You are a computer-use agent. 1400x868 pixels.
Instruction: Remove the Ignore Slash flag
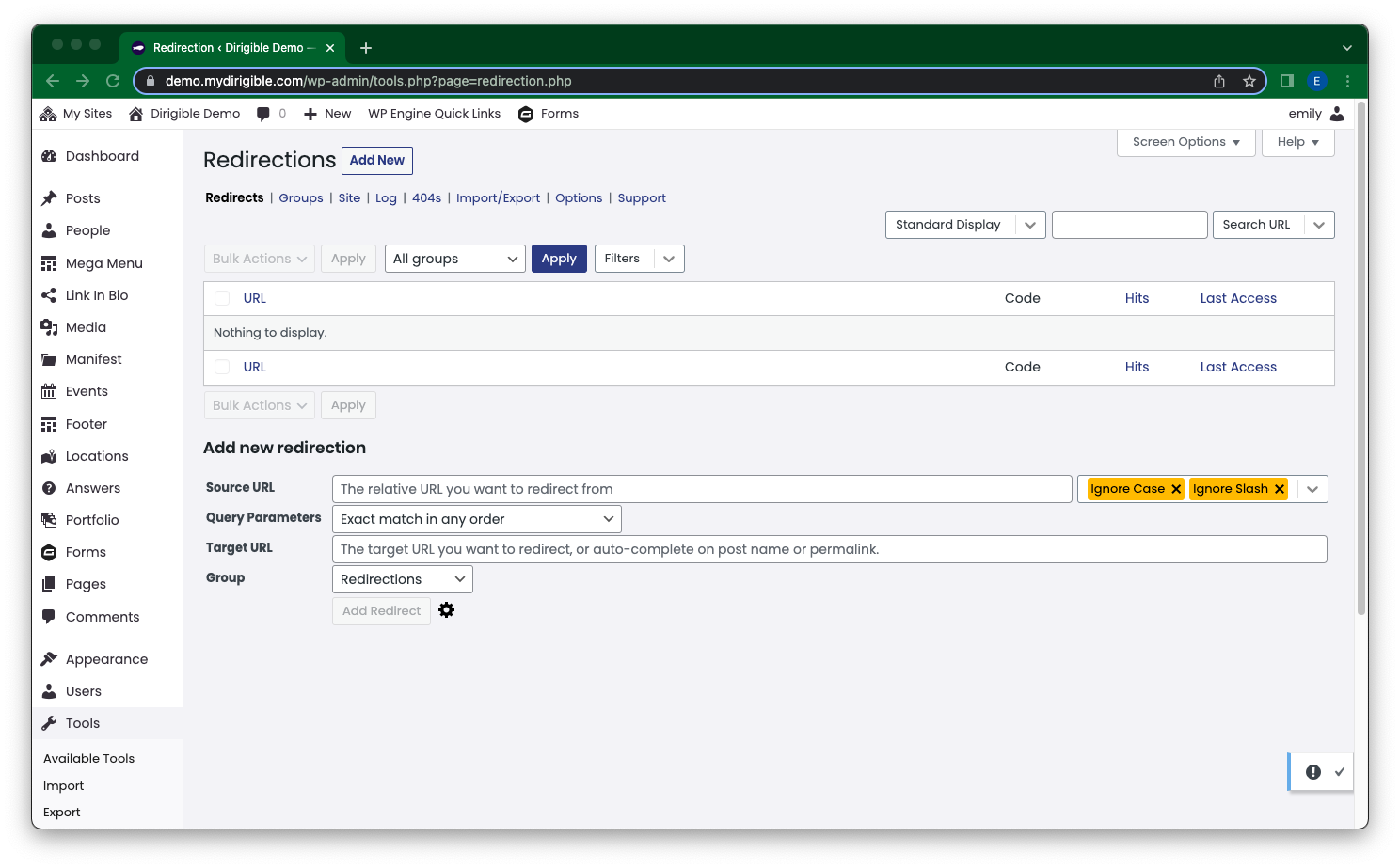click(1280, 489)
